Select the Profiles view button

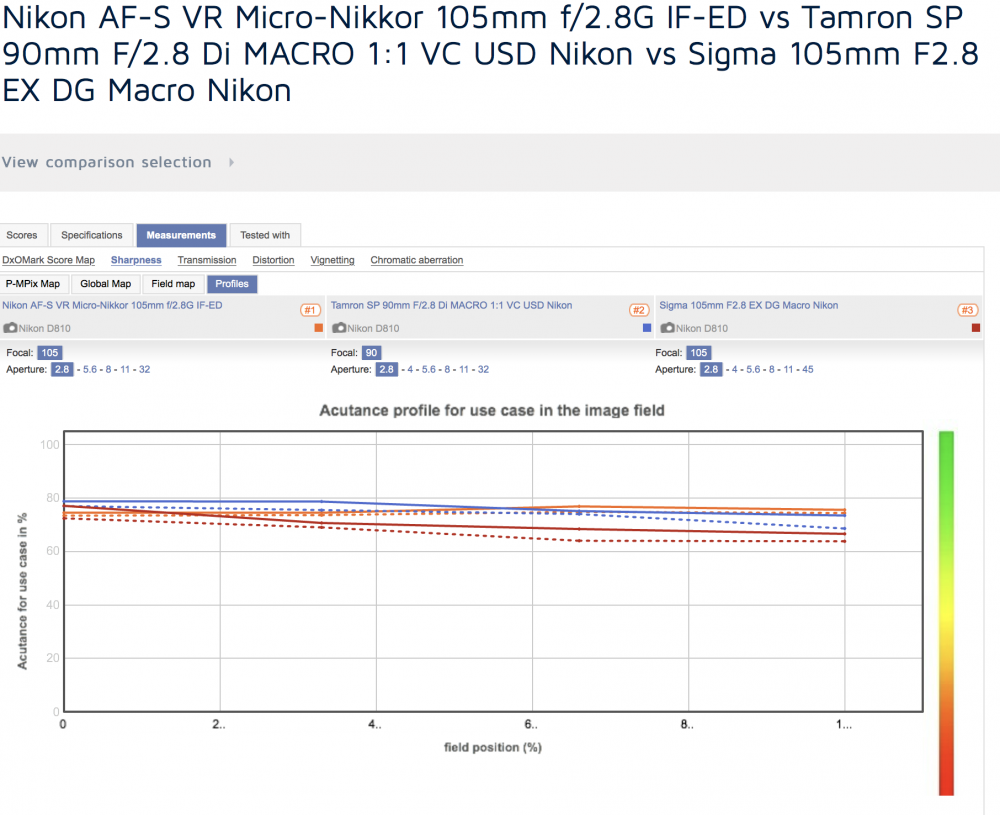click(232, 284)
